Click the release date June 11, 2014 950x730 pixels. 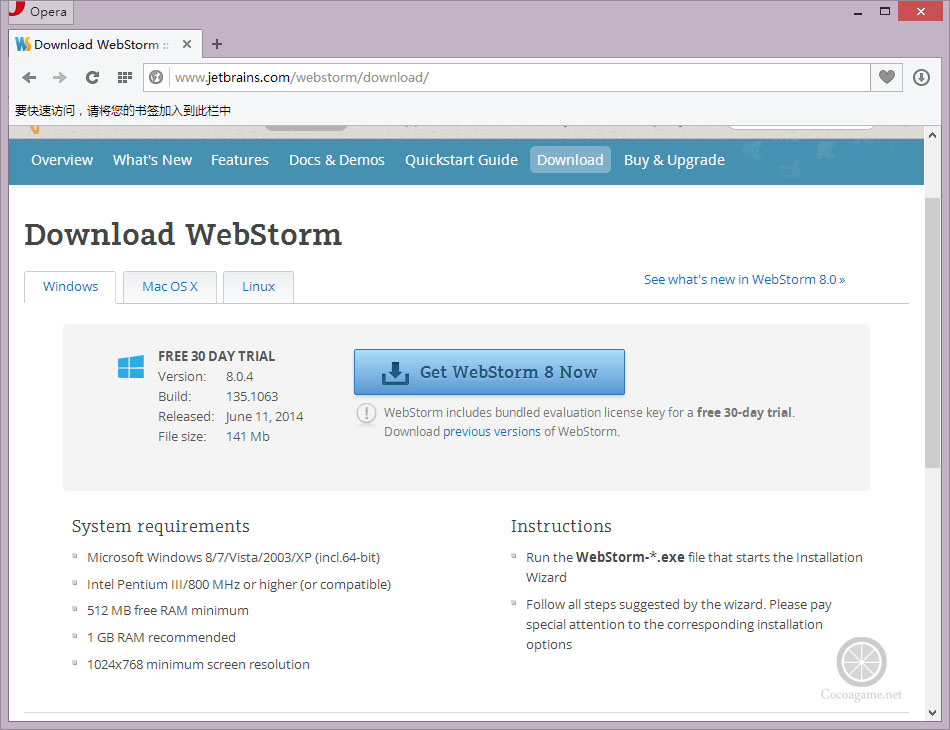click(x=264, y=416)
